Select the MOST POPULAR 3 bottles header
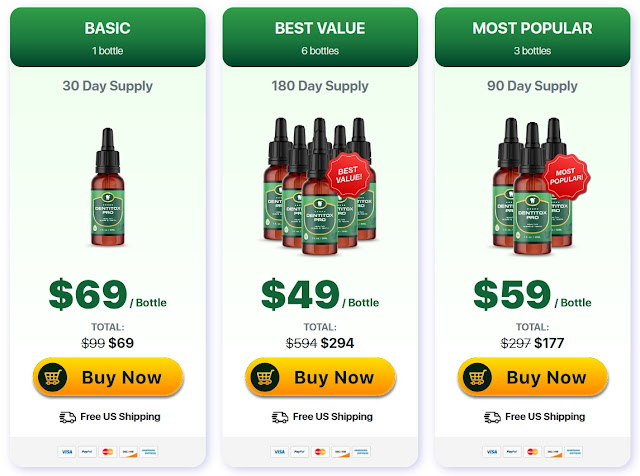Screen dimensions: 640x476 pos(532,37)
